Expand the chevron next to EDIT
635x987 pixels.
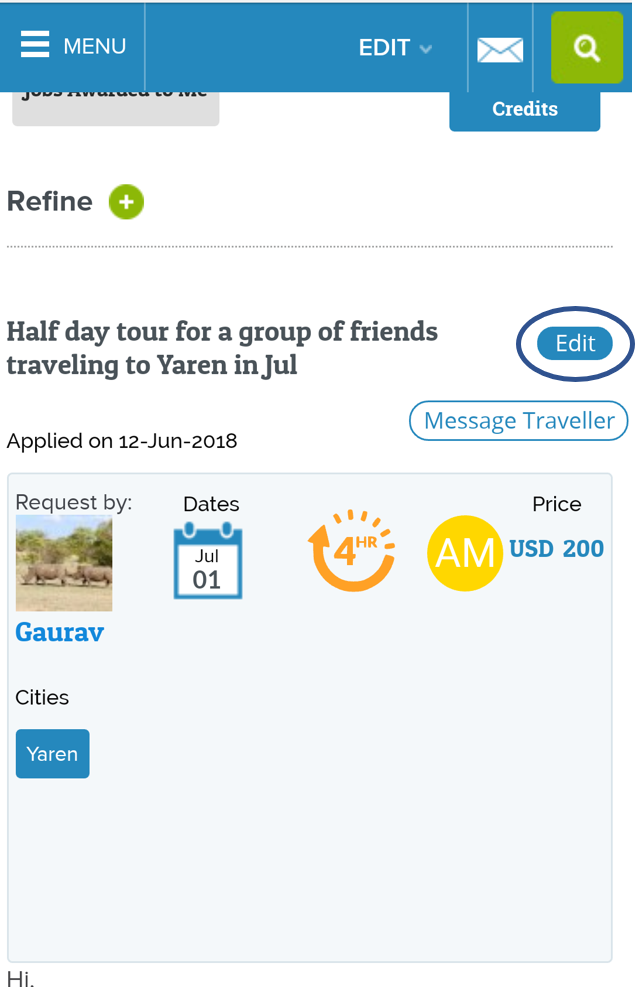pyautogui.click(x=426, y=48)
